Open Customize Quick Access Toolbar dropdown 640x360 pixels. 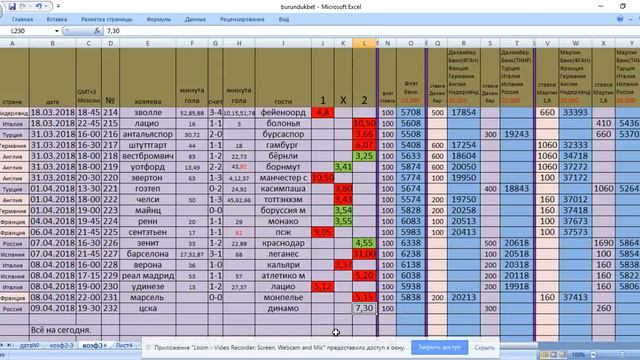coord(58,7)
